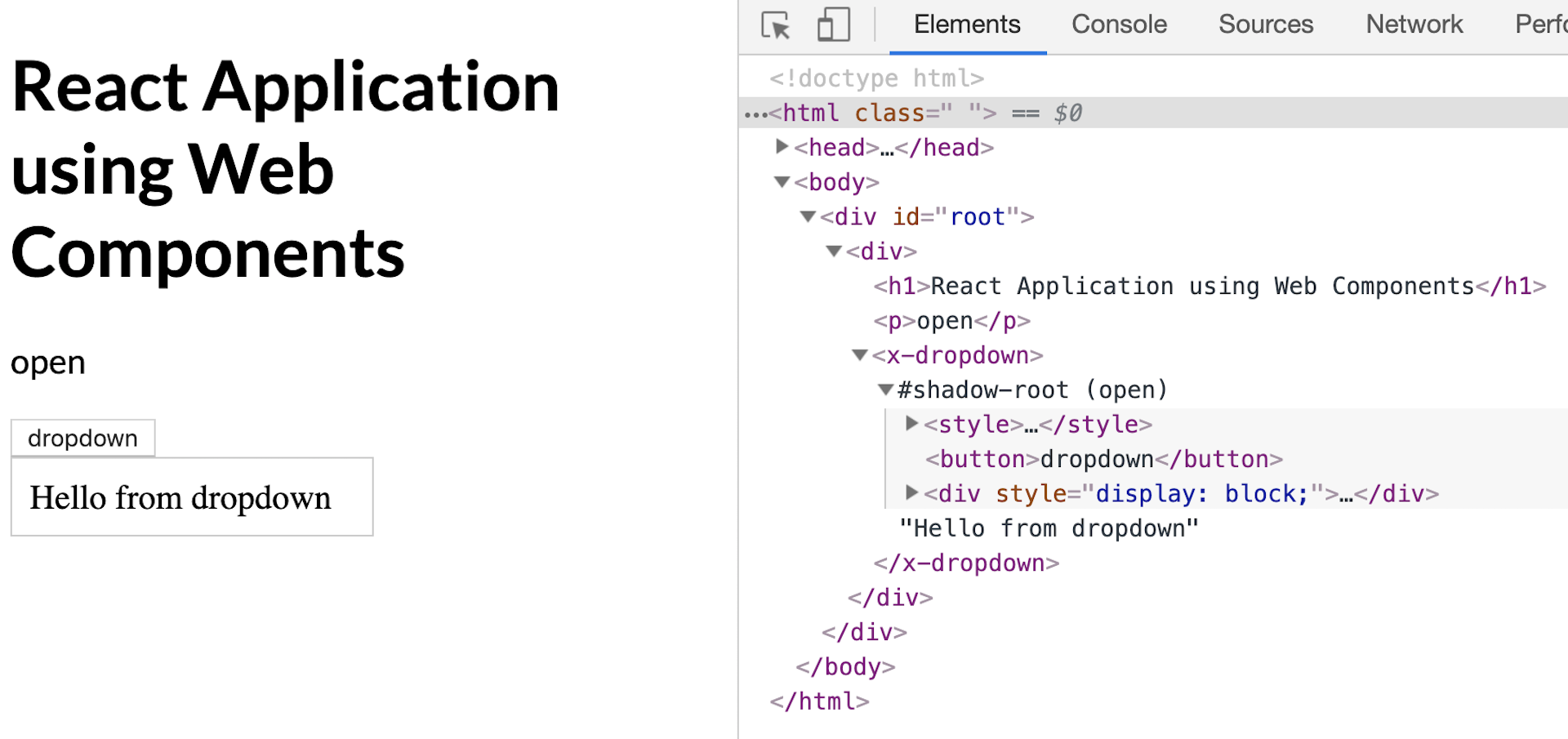Select the h1 React Application element line
The height and width of the screenshot is (739, 1568).
coord(1209,287)
